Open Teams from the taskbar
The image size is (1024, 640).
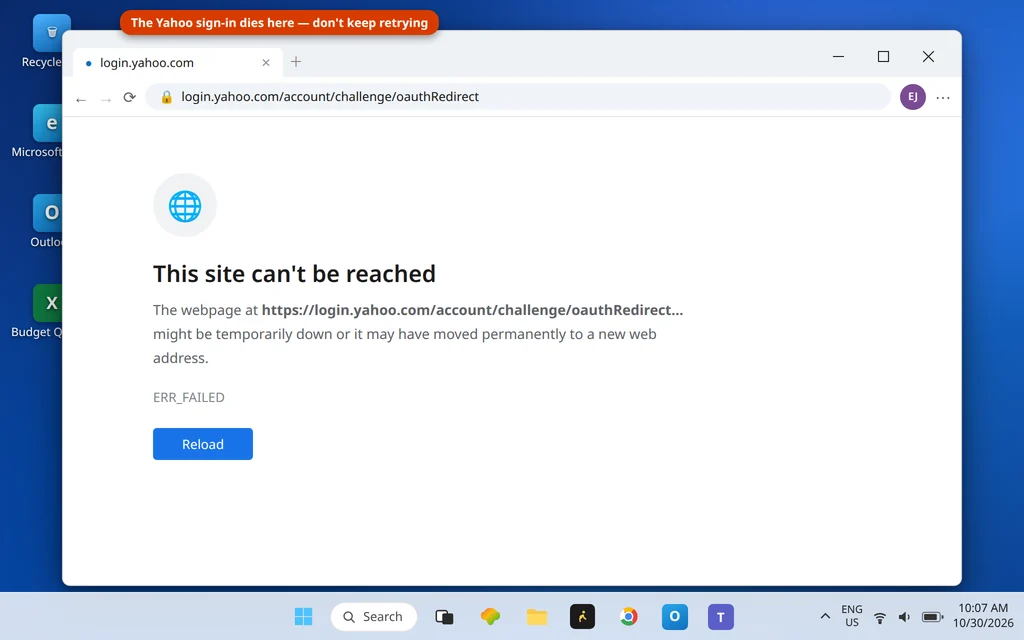pyautogui.click(x=721, y=616)
